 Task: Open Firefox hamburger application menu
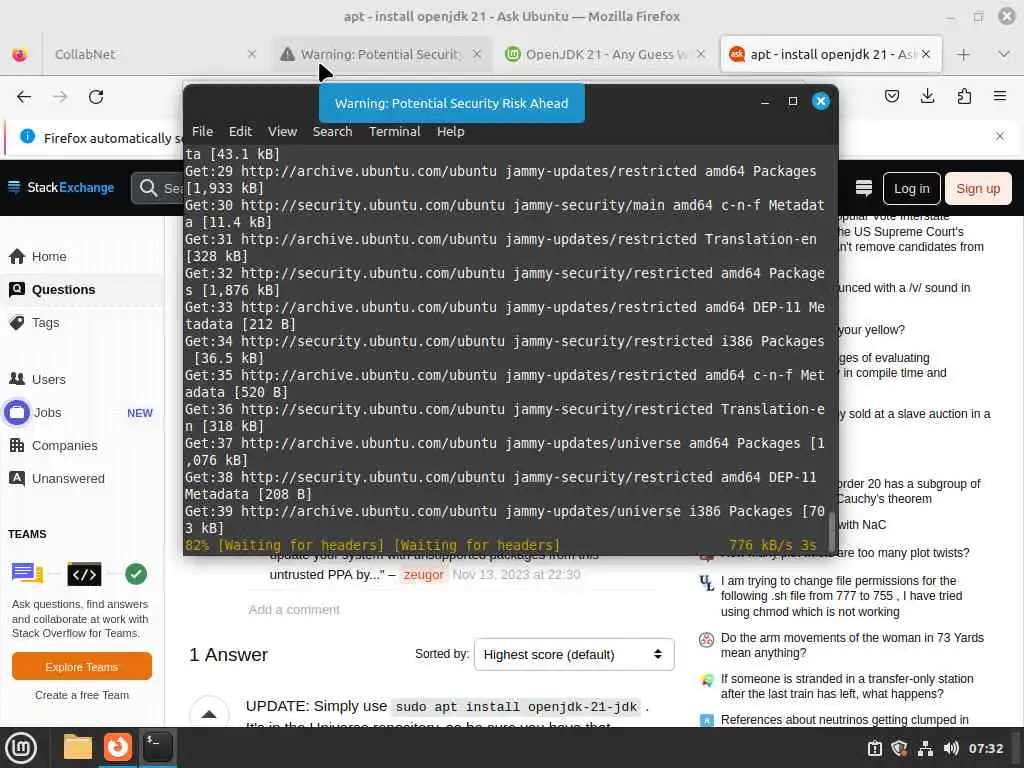(1000, 97)
